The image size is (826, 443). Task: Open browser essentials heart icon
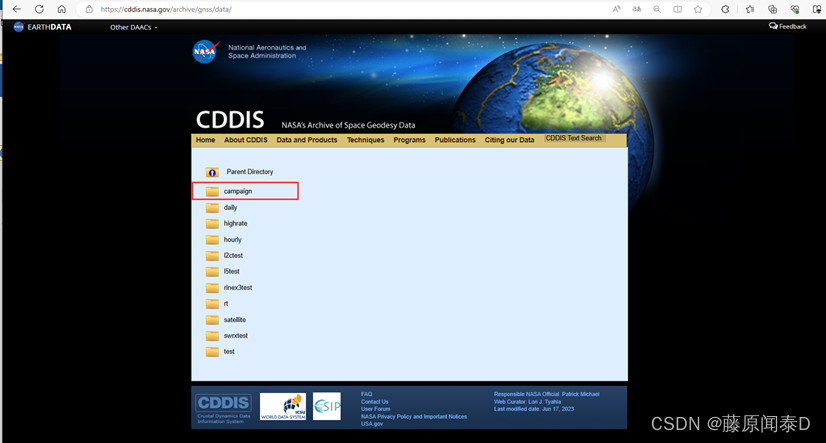tap(795, 9)
